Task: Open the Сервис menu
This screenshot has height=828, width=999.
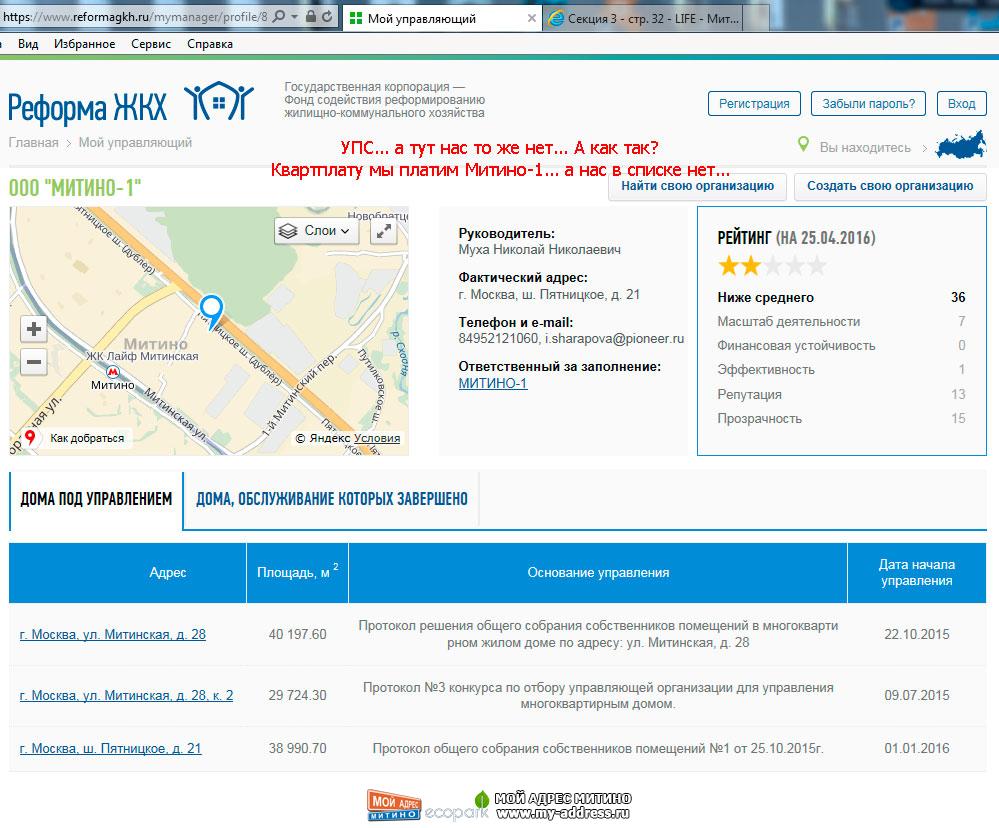Action: point(151,44)
